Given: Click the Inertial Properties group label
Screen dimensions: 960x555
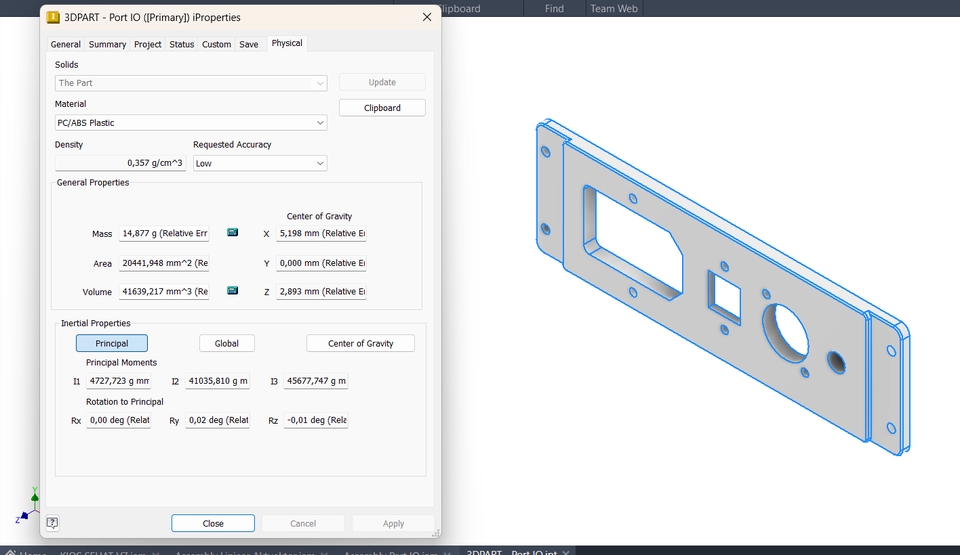Looking at the screenshot, I should (x=96, y=323).
